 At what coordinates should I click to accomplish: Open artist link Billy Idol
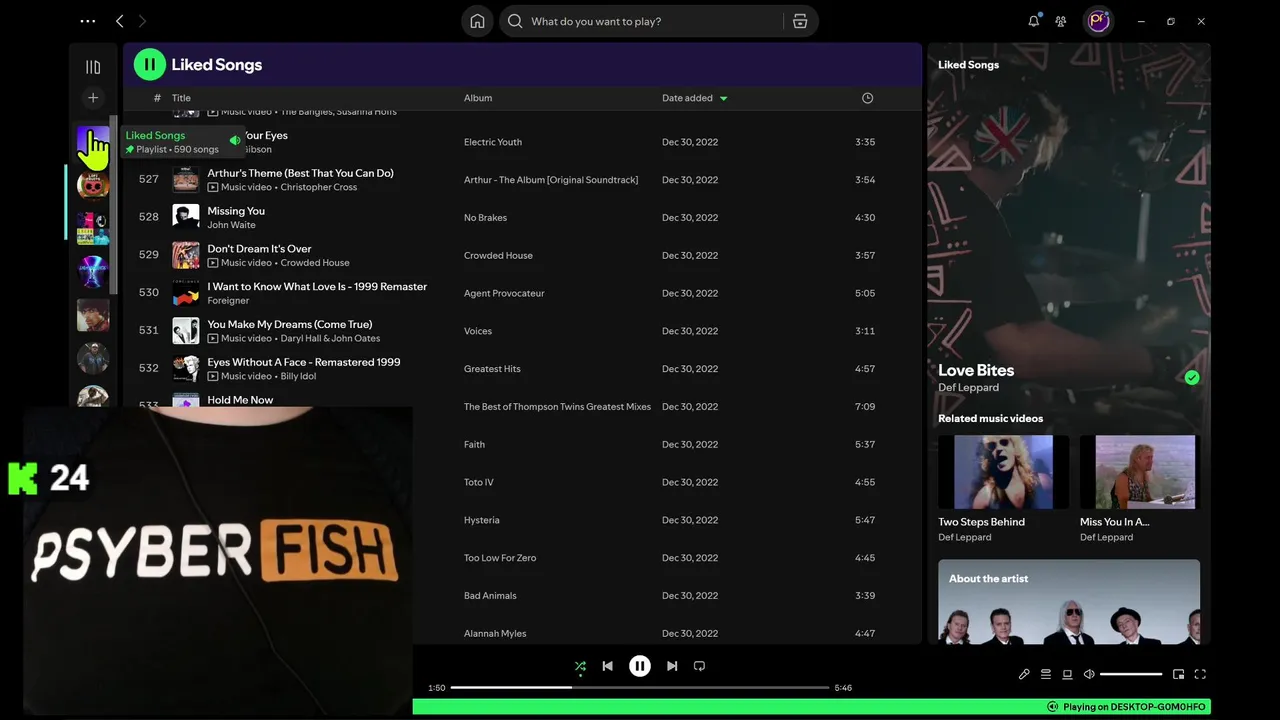pyautogui.click(x=299, y=377)
